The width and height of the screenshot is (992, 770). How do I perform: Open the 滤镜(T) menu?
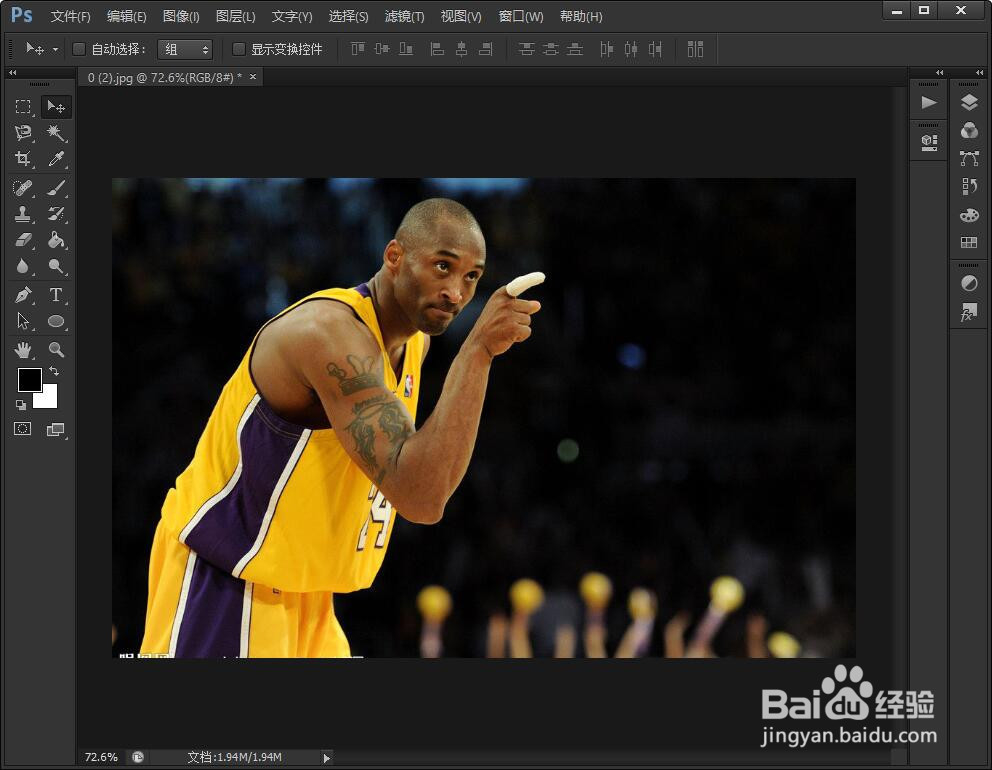(x=404, y=16)
